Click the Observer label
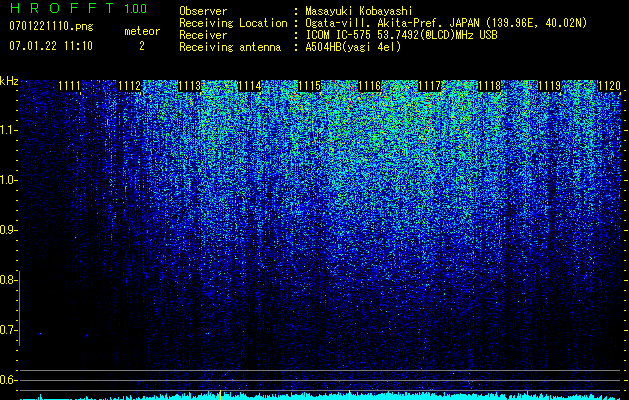The height and width of the screenshot is (400, 629). (x=203, y=11)
